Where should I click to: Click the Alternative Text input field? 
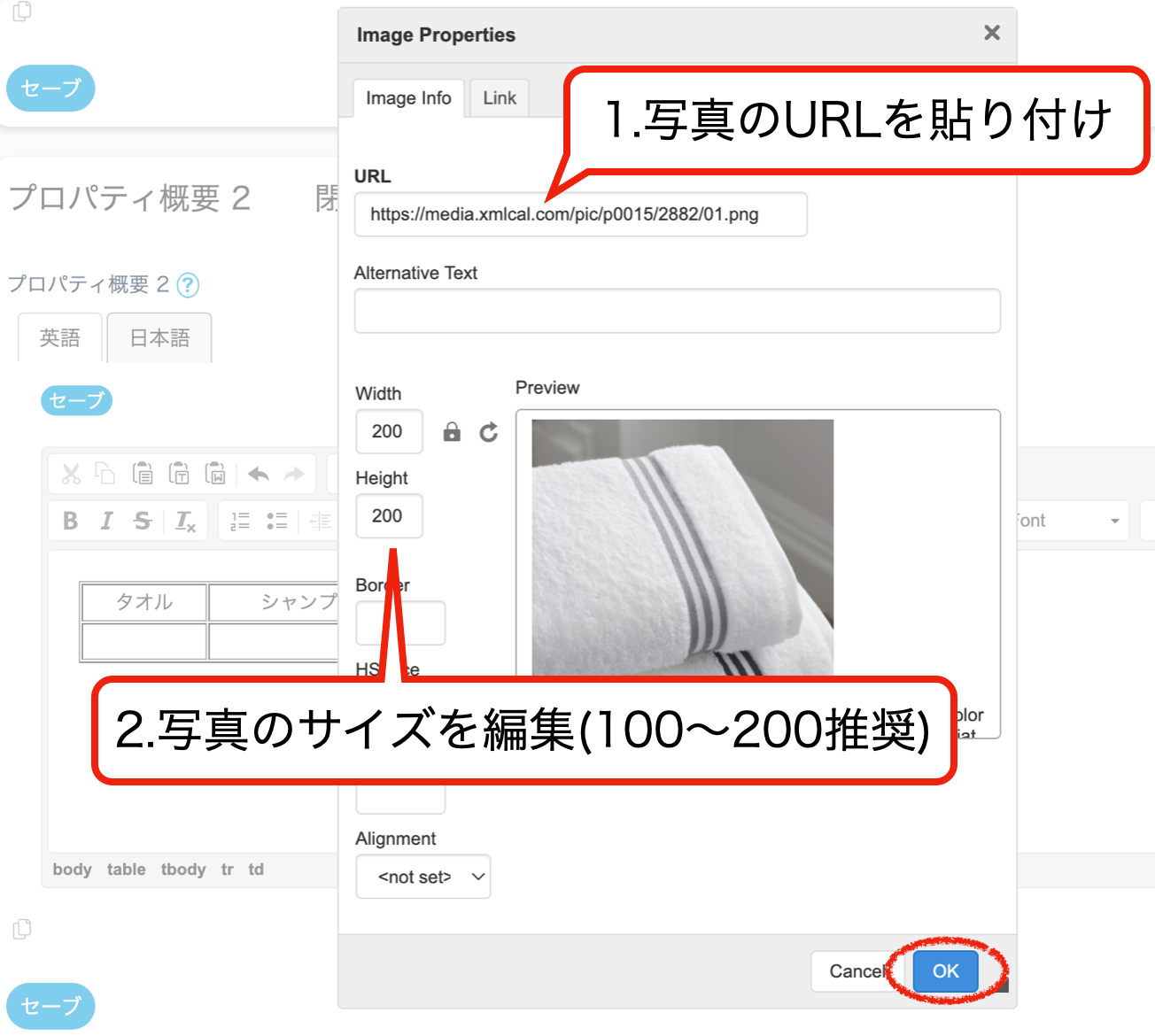pos(677,311)
